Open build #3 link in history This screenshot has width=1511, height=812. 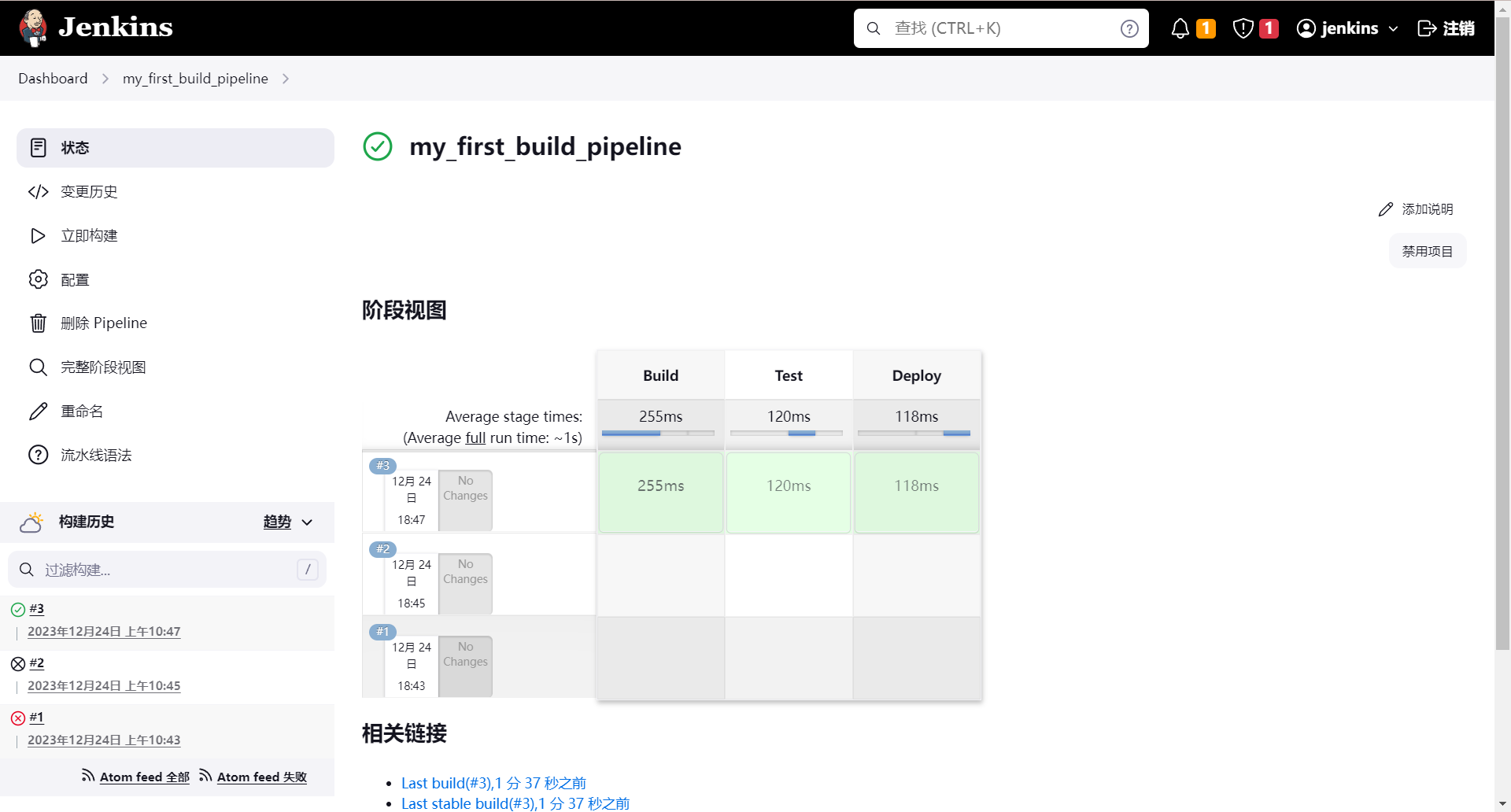tap(37, 609)
